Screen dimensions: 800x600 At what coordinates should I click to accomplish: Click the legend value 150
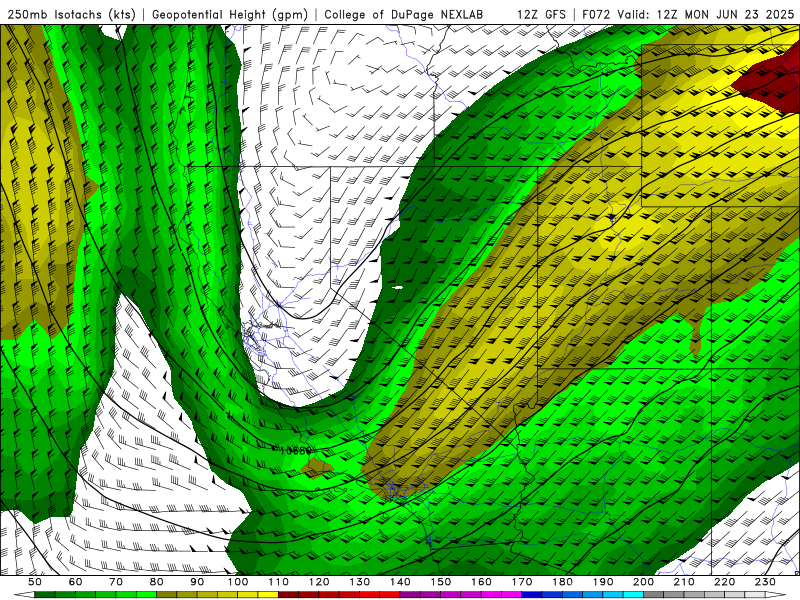441,582
